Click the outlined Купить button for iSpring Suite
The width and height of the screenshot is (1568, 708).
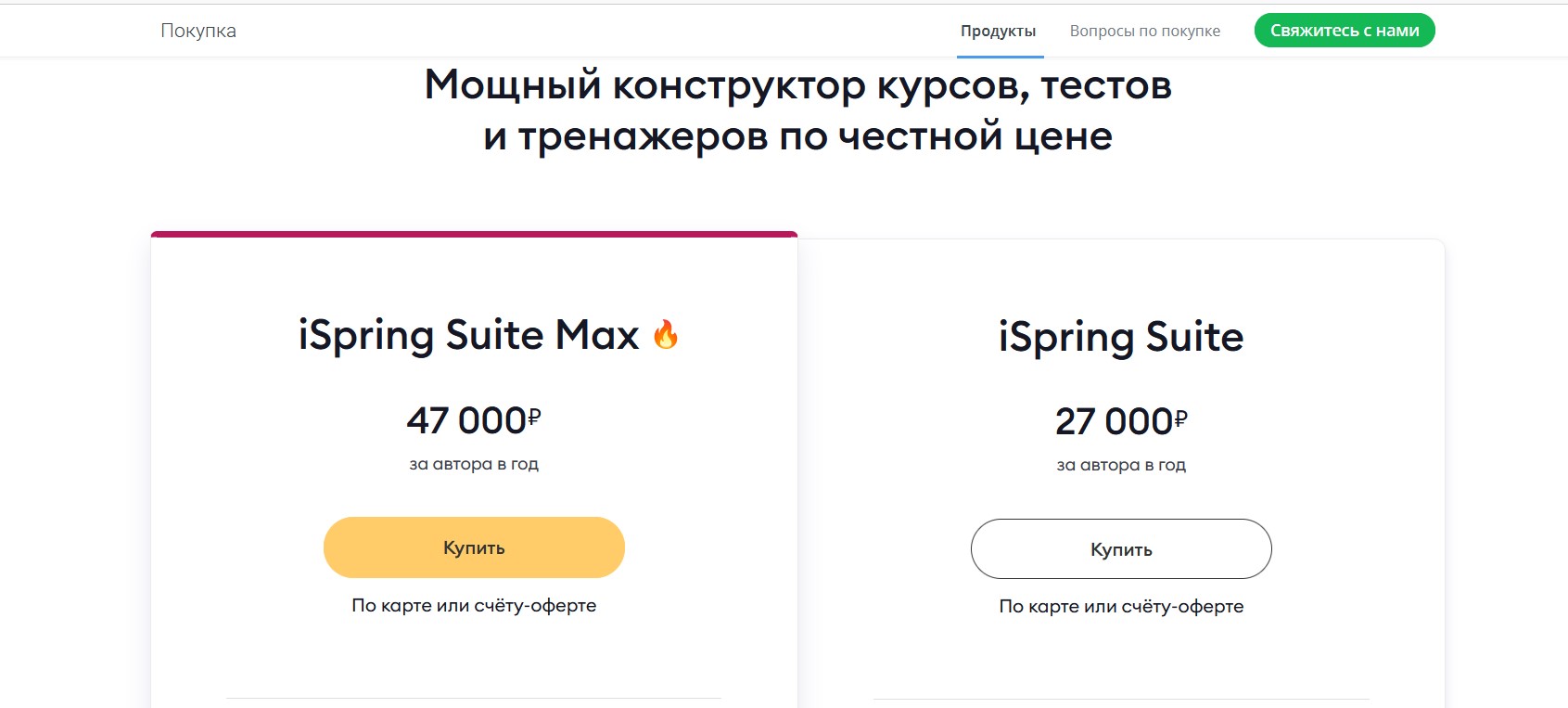pos(1120,549)
